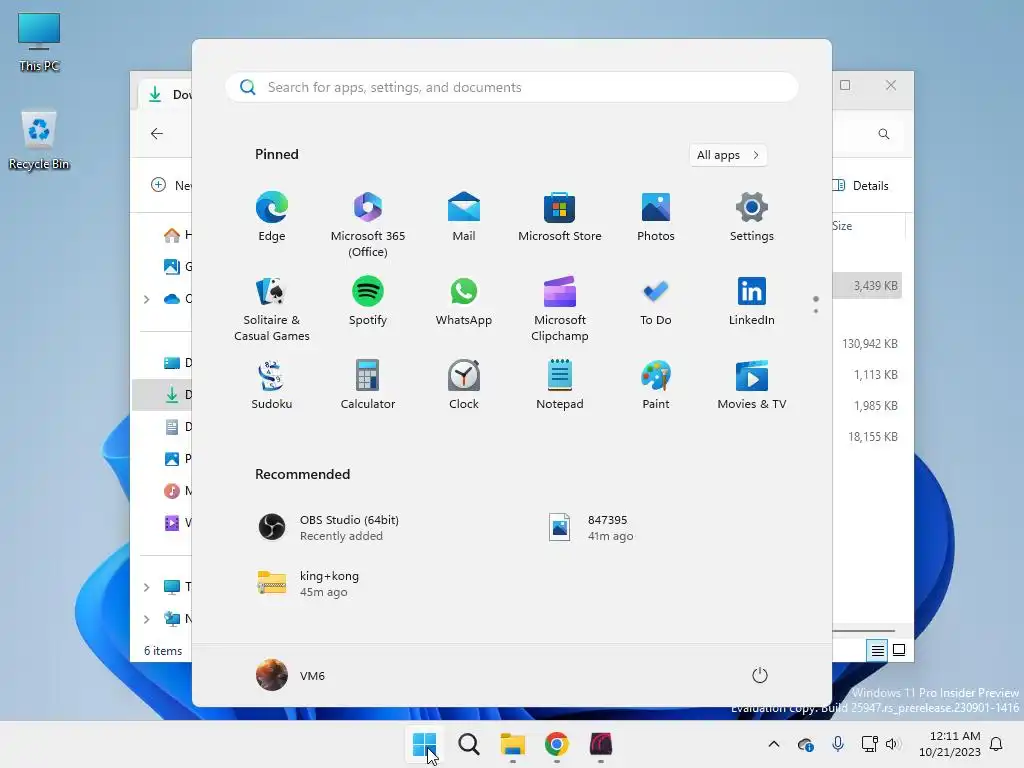Viewport: 1024px width, 768px height.
Task: Open the Sudoku game
Action: click(272, 385)
